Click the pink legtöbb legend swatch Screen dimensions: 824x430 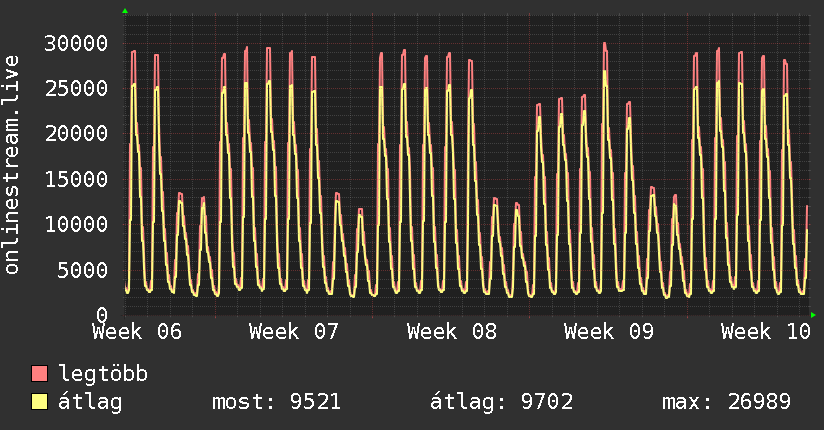[39, 373]
